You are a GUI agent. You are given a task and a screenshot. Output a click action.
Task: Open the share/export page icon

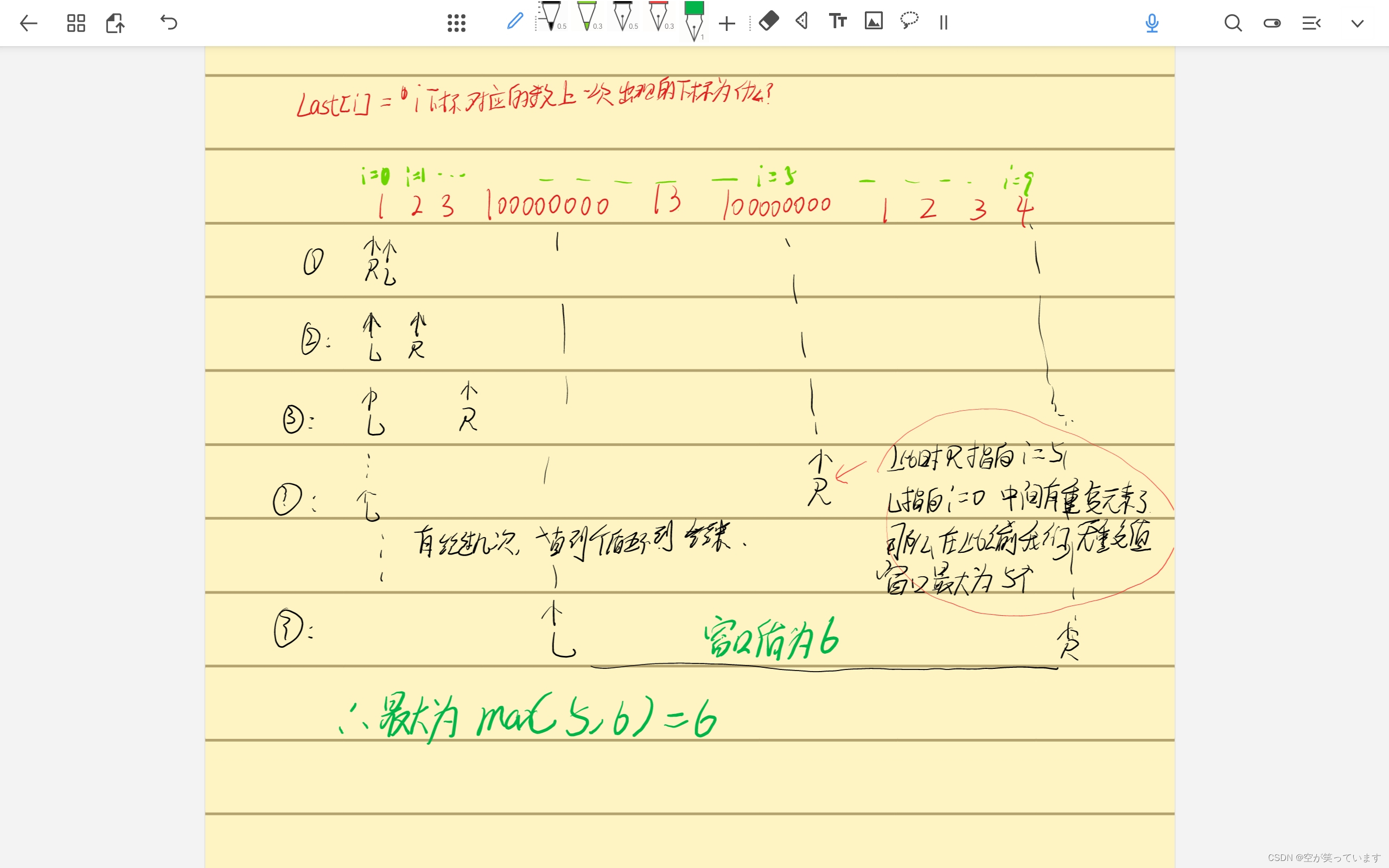coord(116,23)
